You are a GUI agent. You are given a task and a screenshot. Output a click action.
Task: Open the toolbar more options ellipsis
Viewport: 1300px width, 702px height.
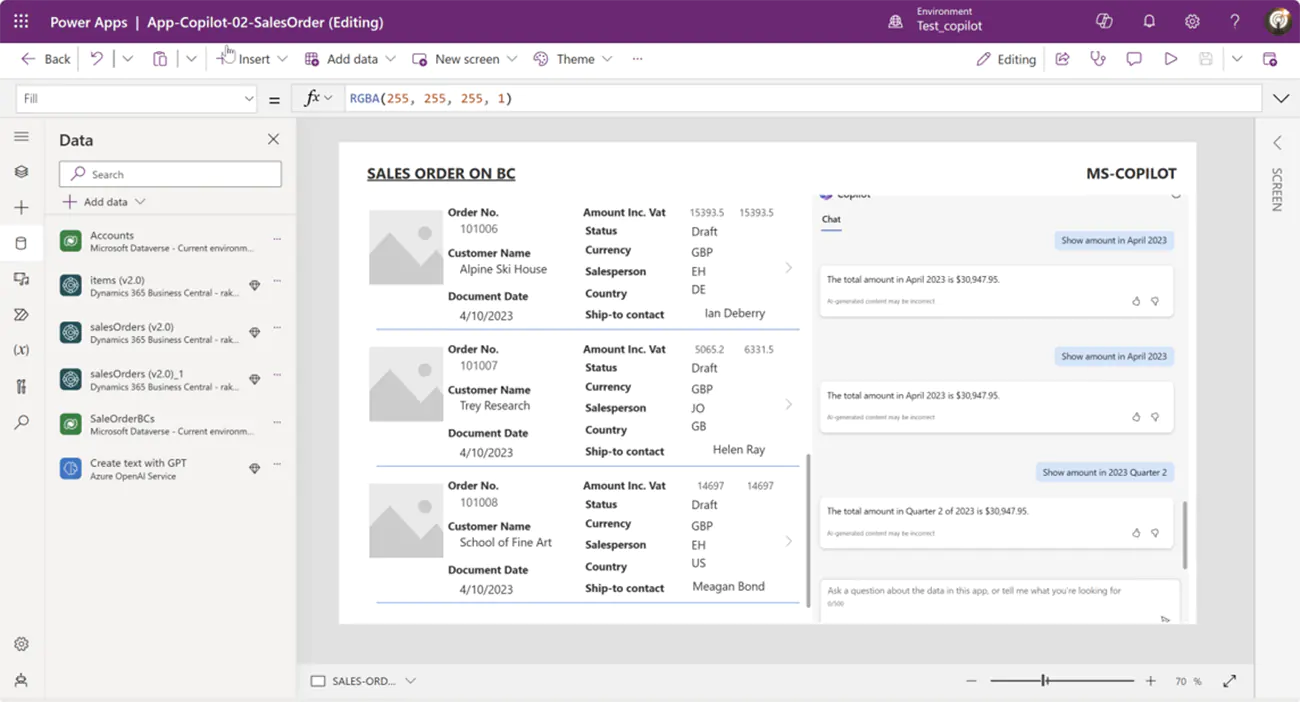click(x=637, y=59)
